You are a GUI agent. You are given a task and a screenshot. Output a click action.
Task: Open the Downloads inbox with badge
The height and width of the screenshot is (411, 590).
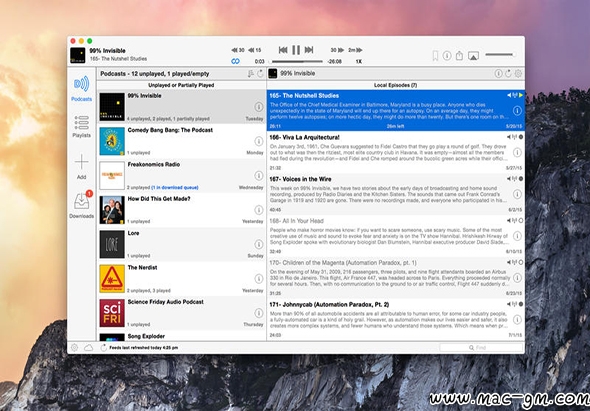tap(82, 205)
